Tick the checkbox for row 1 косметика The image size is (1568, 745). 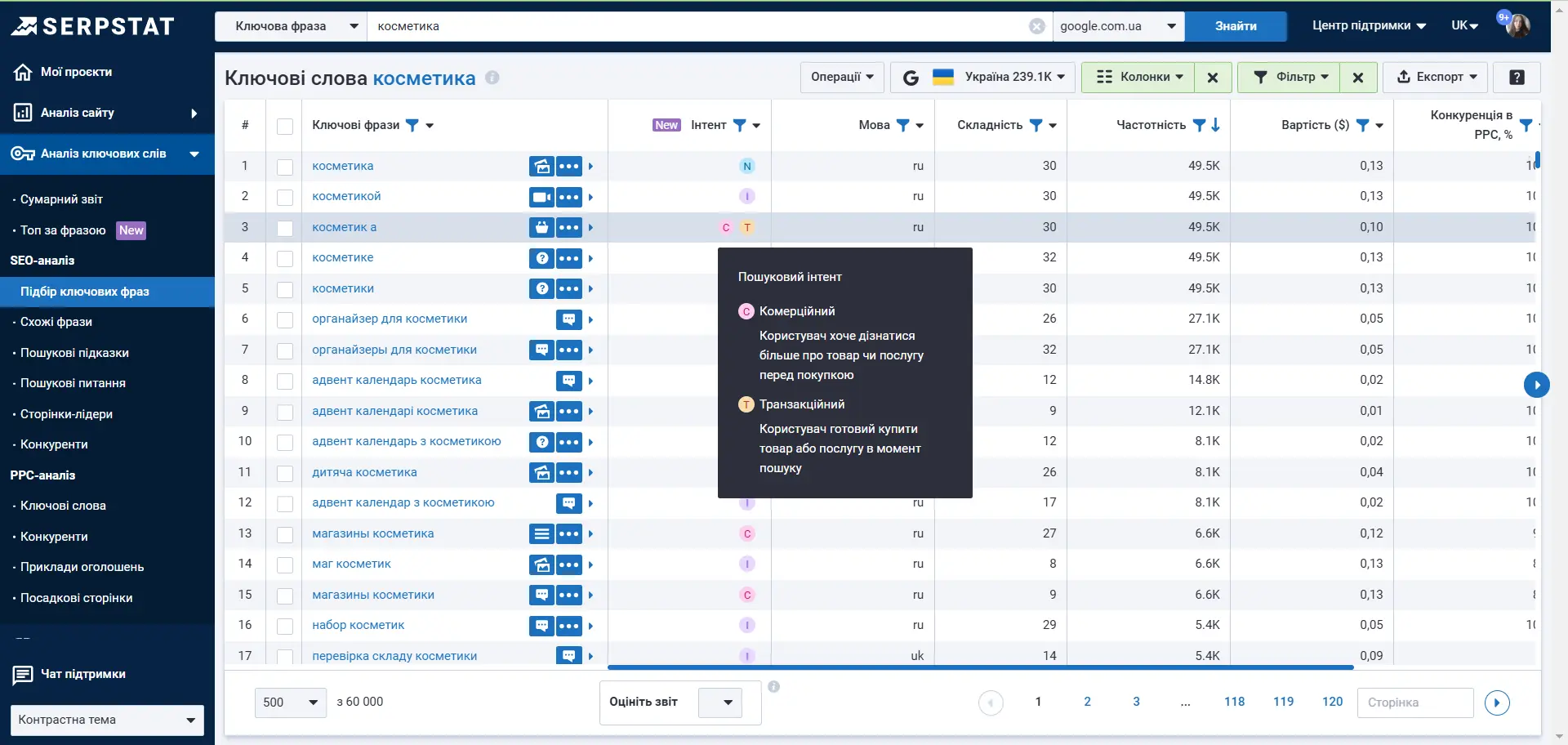285,167
